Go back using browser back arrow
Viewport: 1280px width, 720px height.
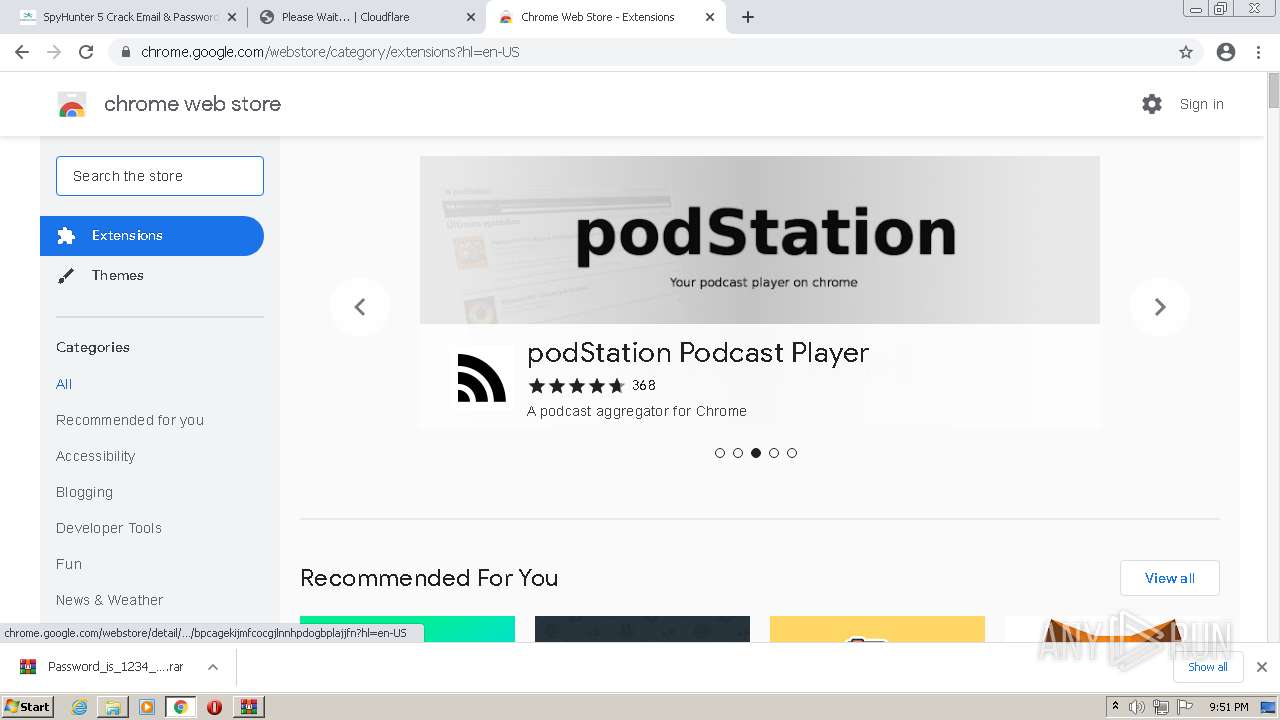tap(22, 52)
